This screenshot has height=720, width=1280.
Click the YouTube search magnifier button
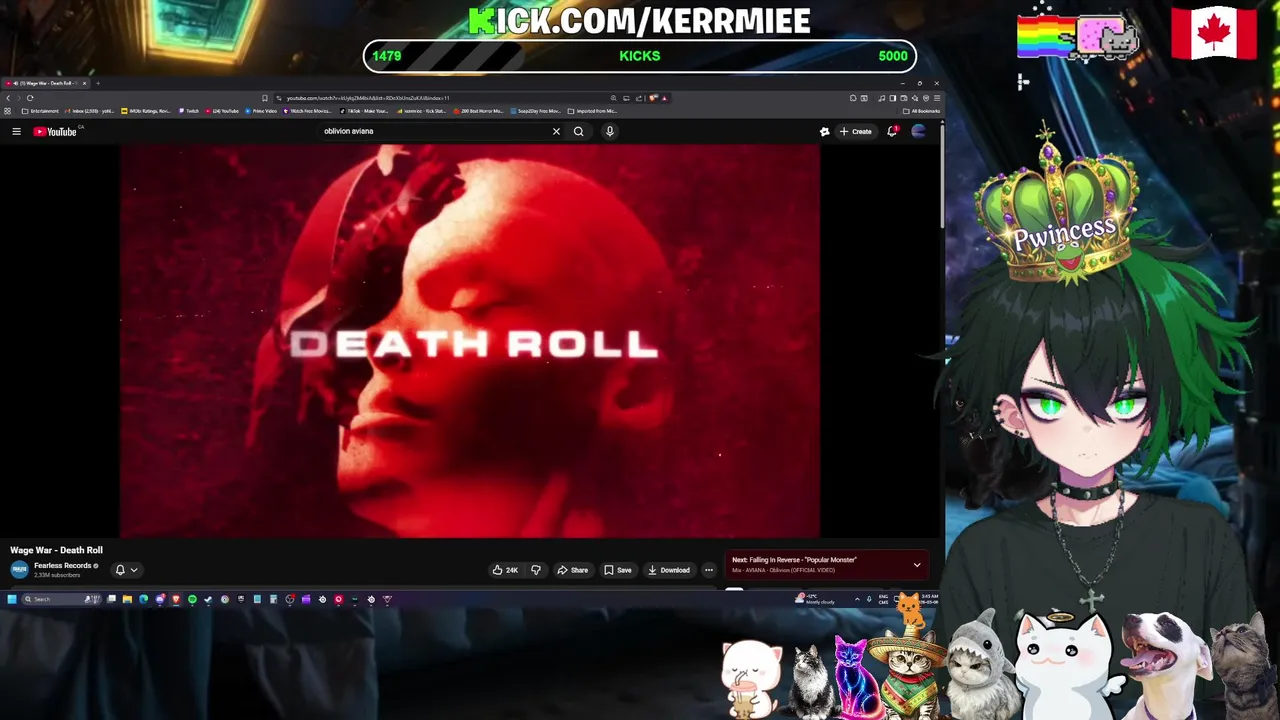578,131
